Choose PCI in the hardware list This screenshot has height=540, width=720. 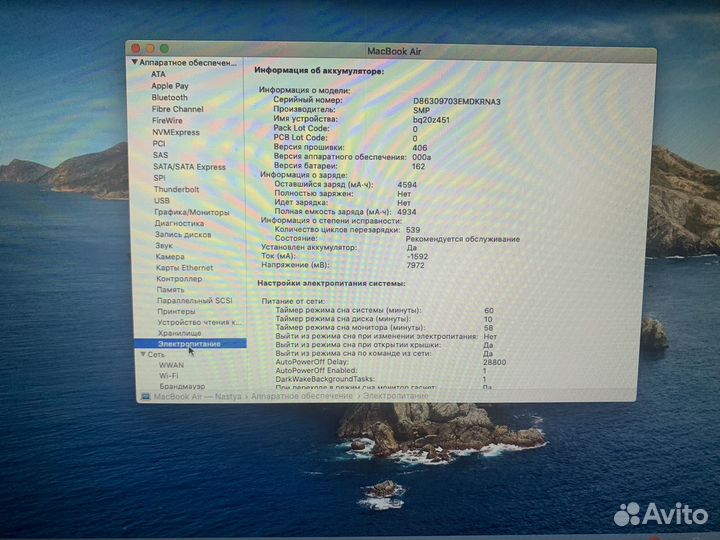pos(159,144)
